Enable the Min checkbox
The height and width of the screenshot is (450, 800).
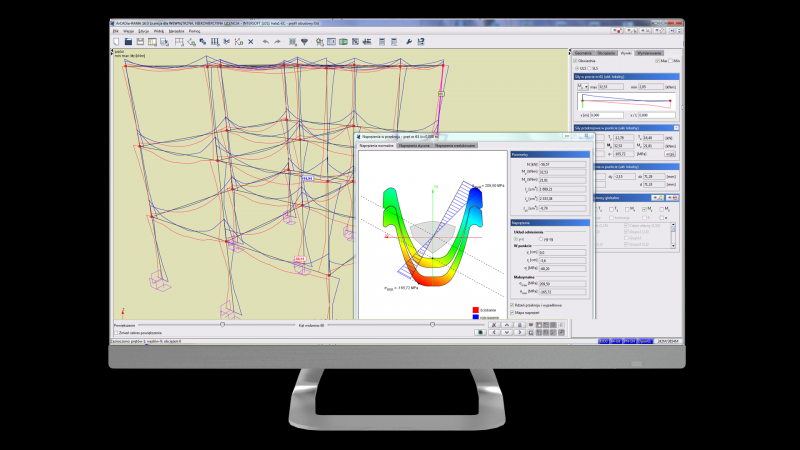(671, 61)
